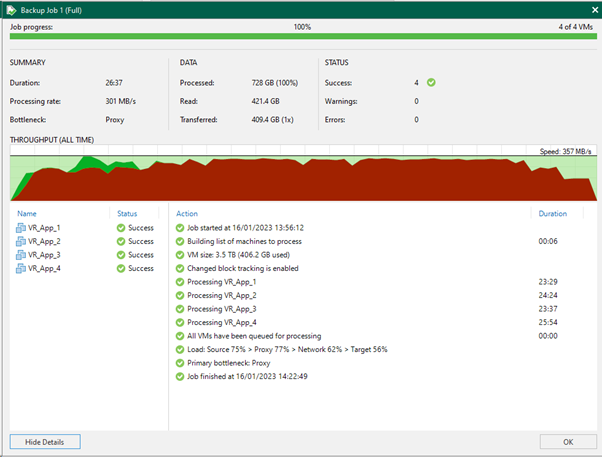
Task: Select the Processing VR_App_4 log entry
Action: coord(222,323)
